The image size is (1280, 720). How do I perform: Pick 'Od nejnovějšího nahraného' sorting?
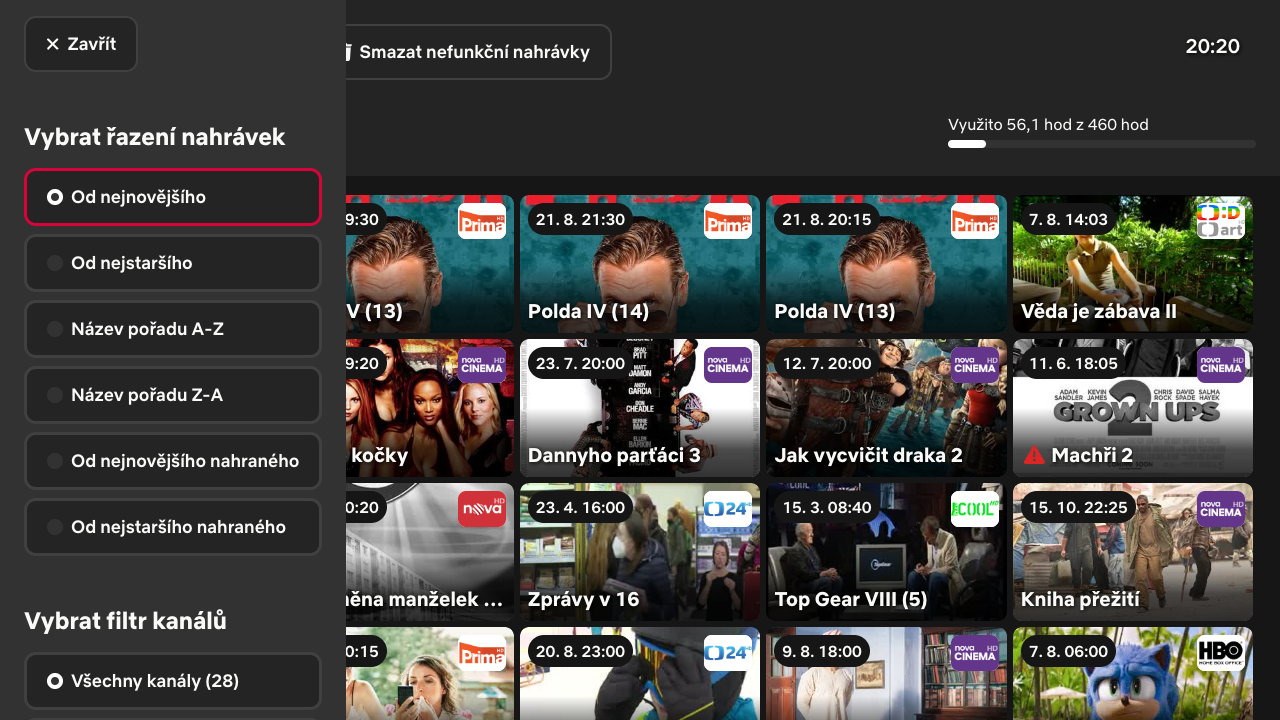173,461
